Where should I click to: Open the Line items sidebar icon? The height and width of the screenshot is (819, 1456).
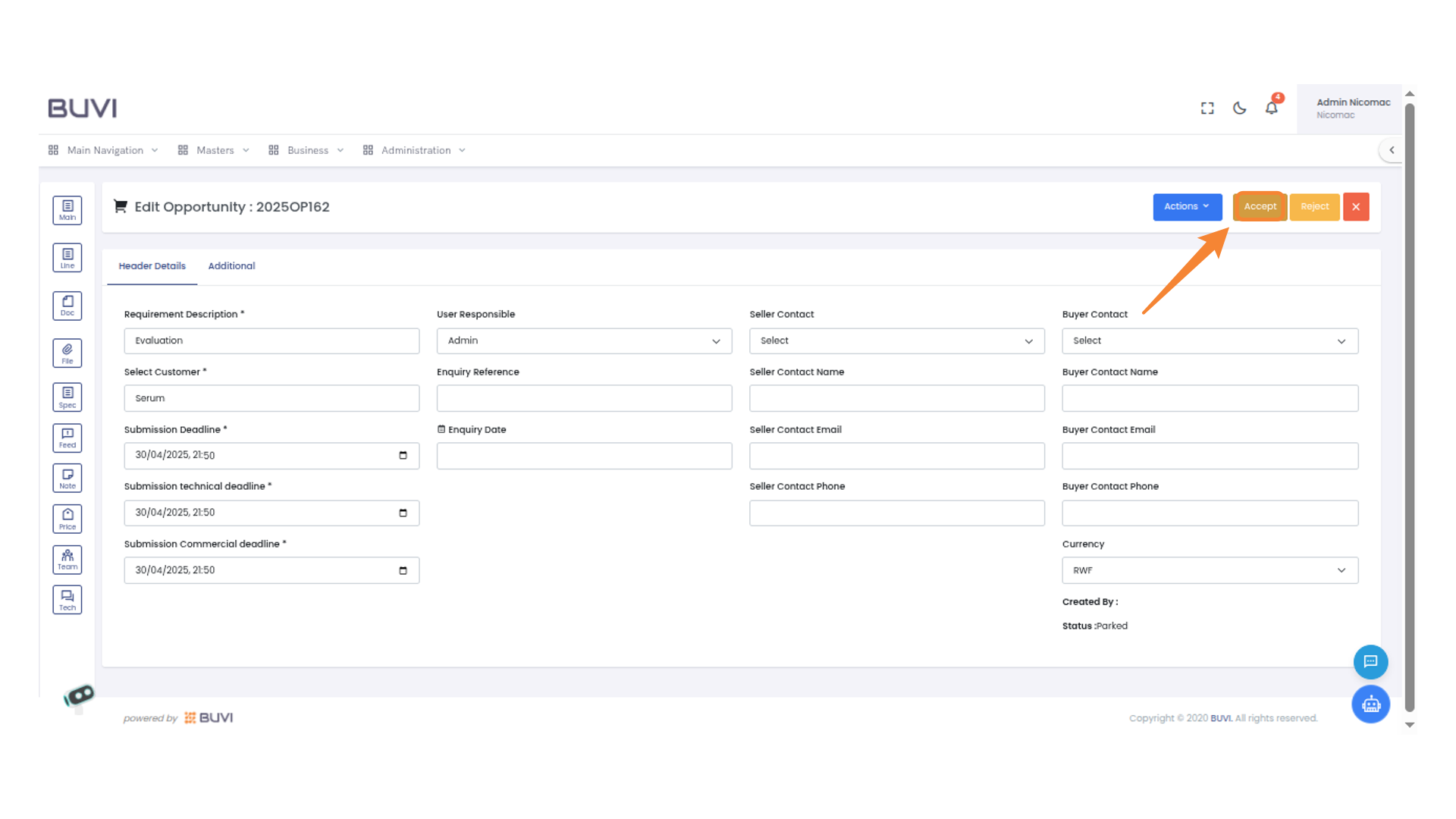tap(67, 258)
